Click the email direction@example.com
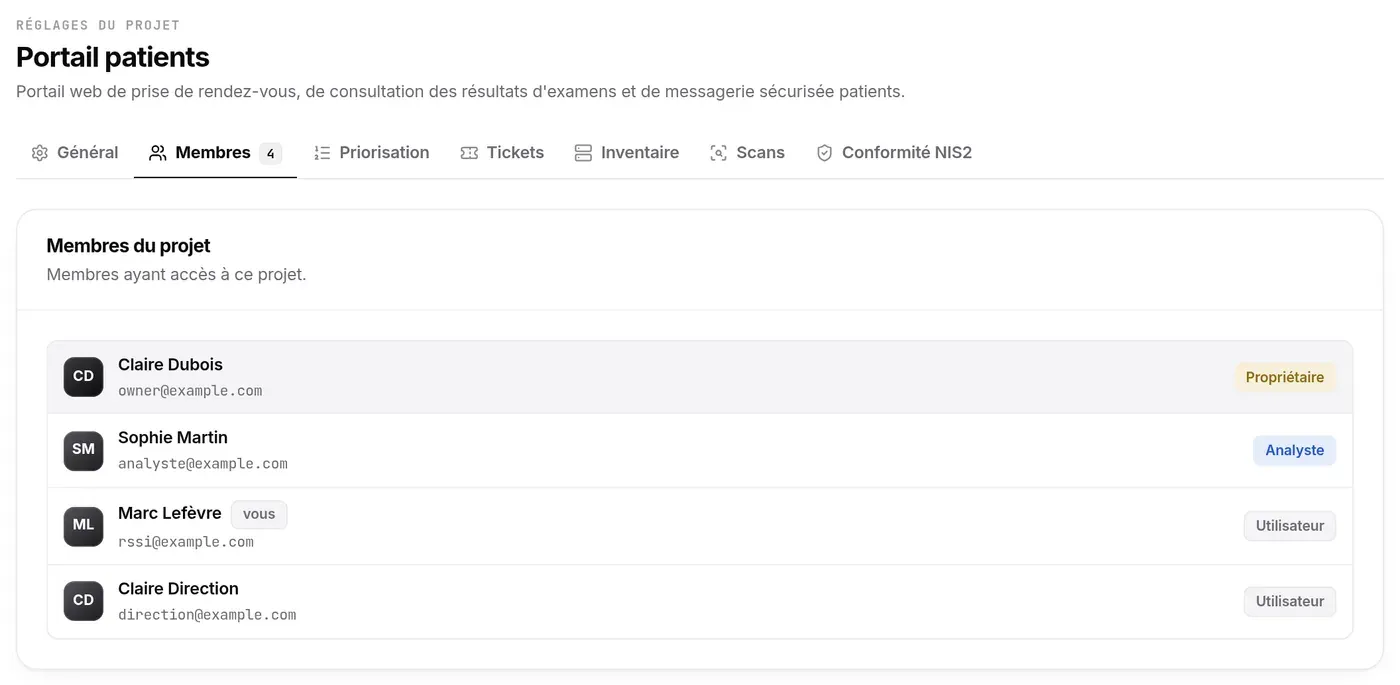 click(x=207, y=615)
